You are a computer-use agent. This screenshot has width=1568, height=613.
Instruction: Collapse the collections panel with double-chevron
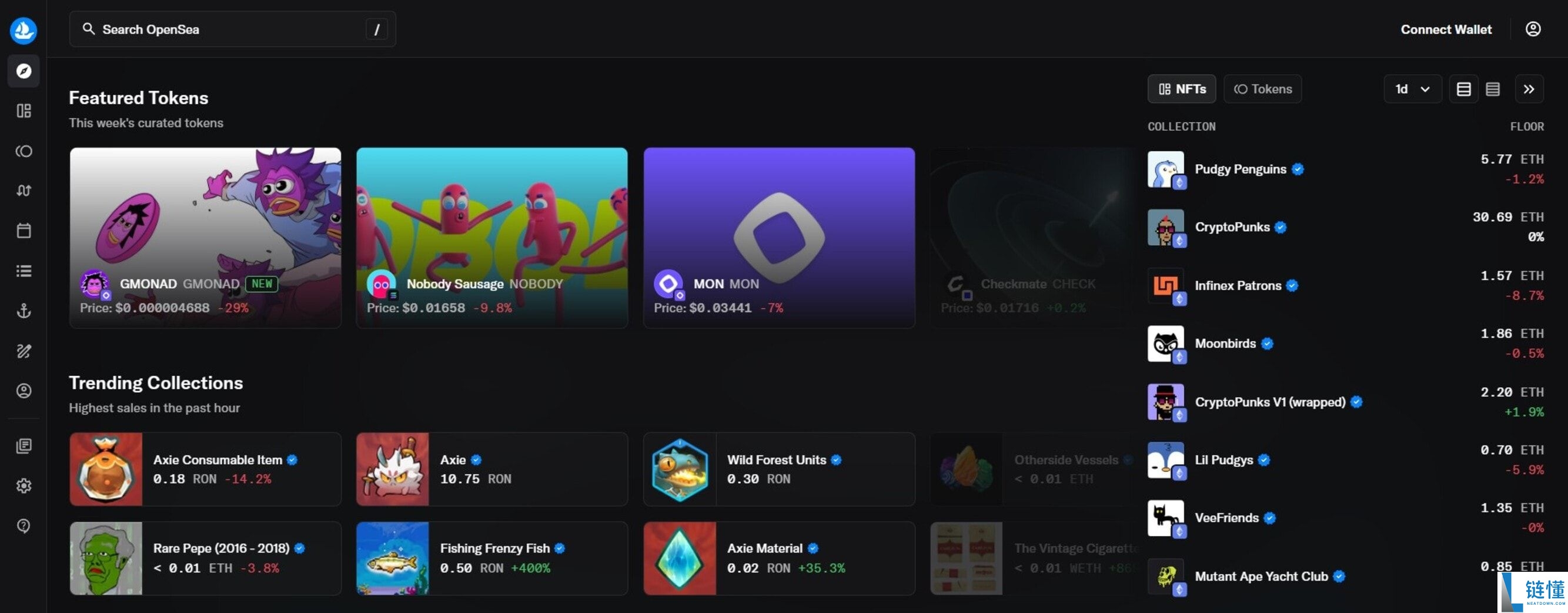pos(1529,89)
